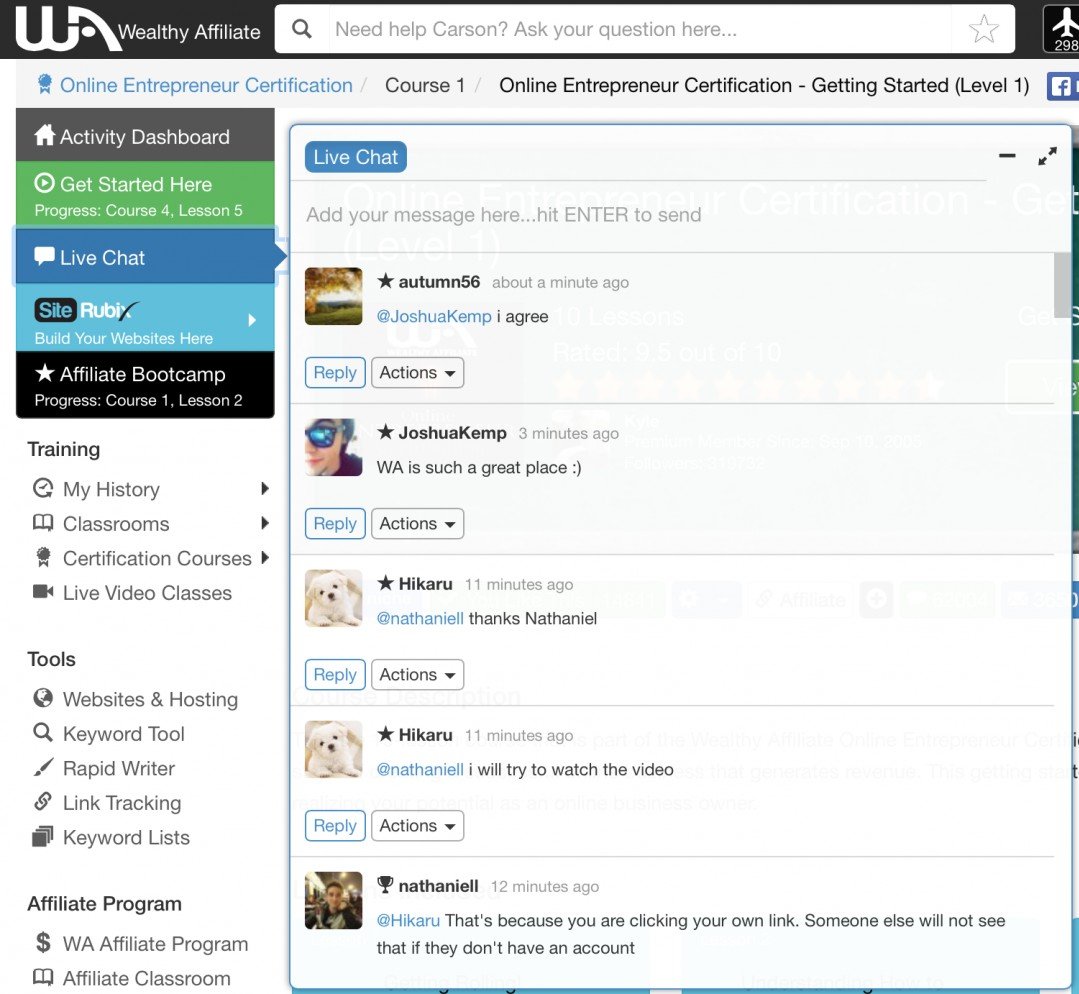This screenshot has width=1079, height=994.
Task: Click the Keyword Lists stack icon
Action: pyautogui.click(x=43, y=836)
